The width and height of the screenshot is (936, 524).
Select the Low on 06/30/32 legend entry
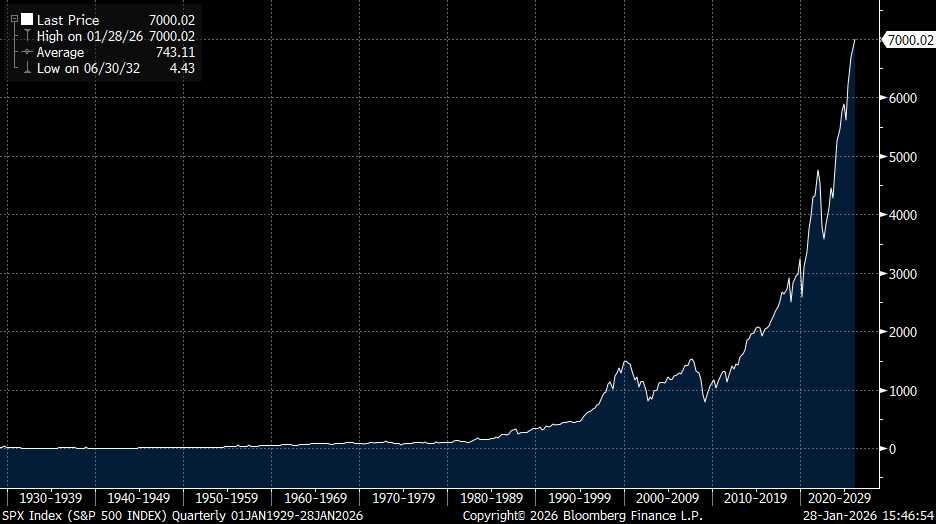[x=86, y=68]
